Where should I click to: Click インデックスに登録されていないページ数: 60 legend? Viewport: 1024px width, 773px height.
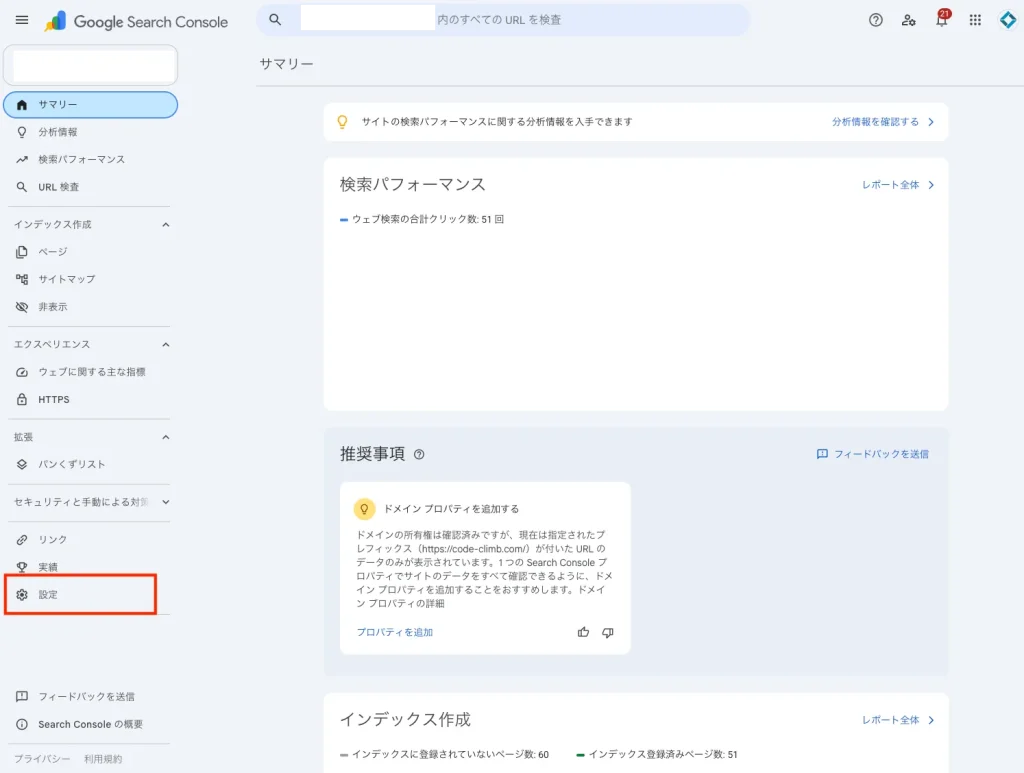(x=444, y=754)
